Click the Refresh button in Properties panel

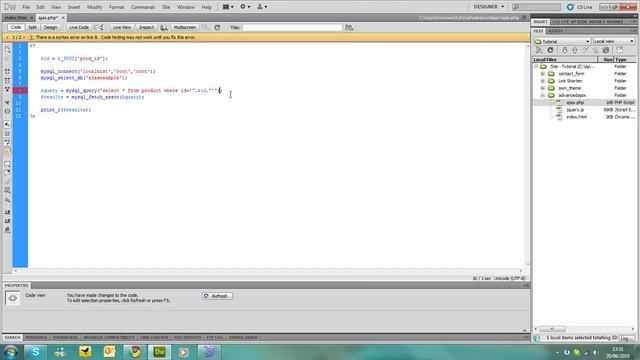[217, 296]
